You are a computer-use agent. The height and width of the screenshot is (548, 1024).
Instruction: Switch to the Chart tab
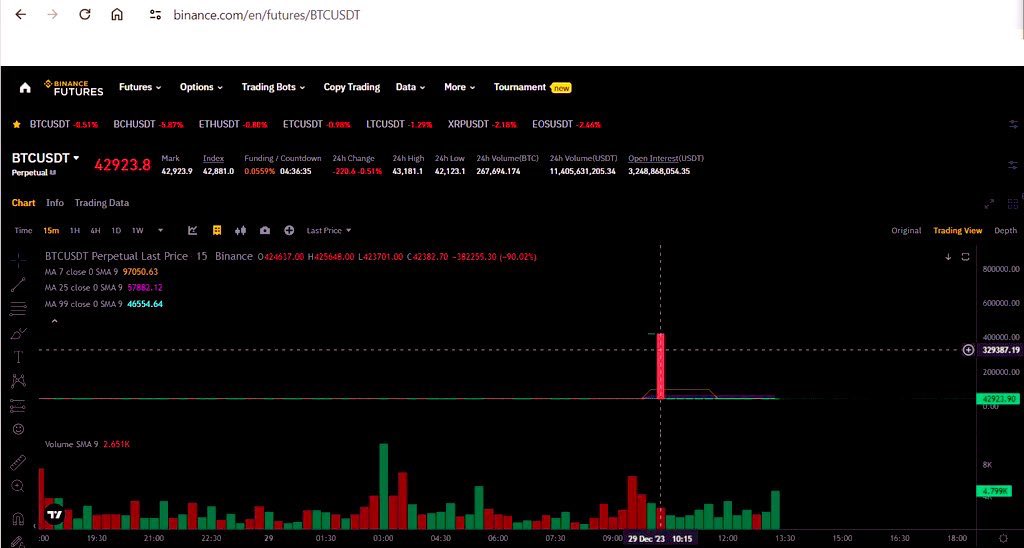pos(24,202)
